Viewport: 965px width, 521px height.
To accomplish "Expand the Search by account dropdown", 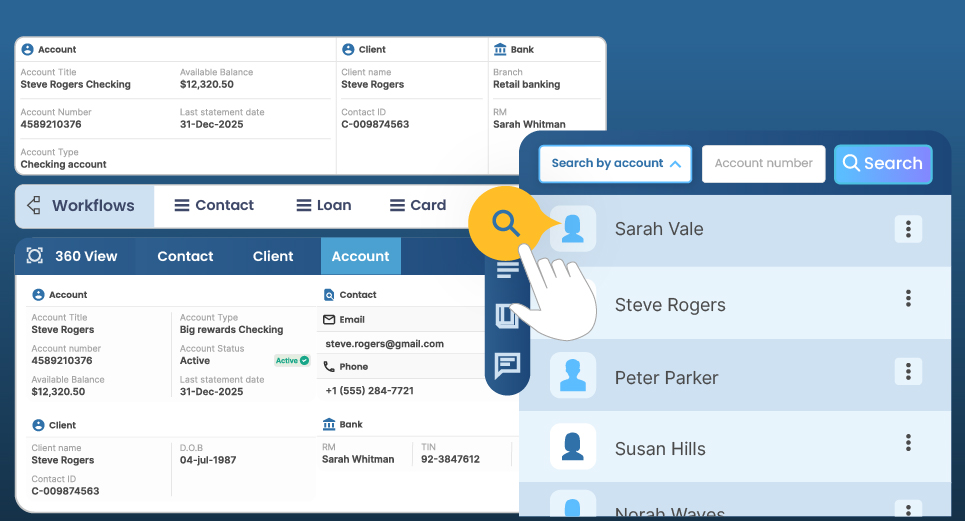I will click(615, 164).
